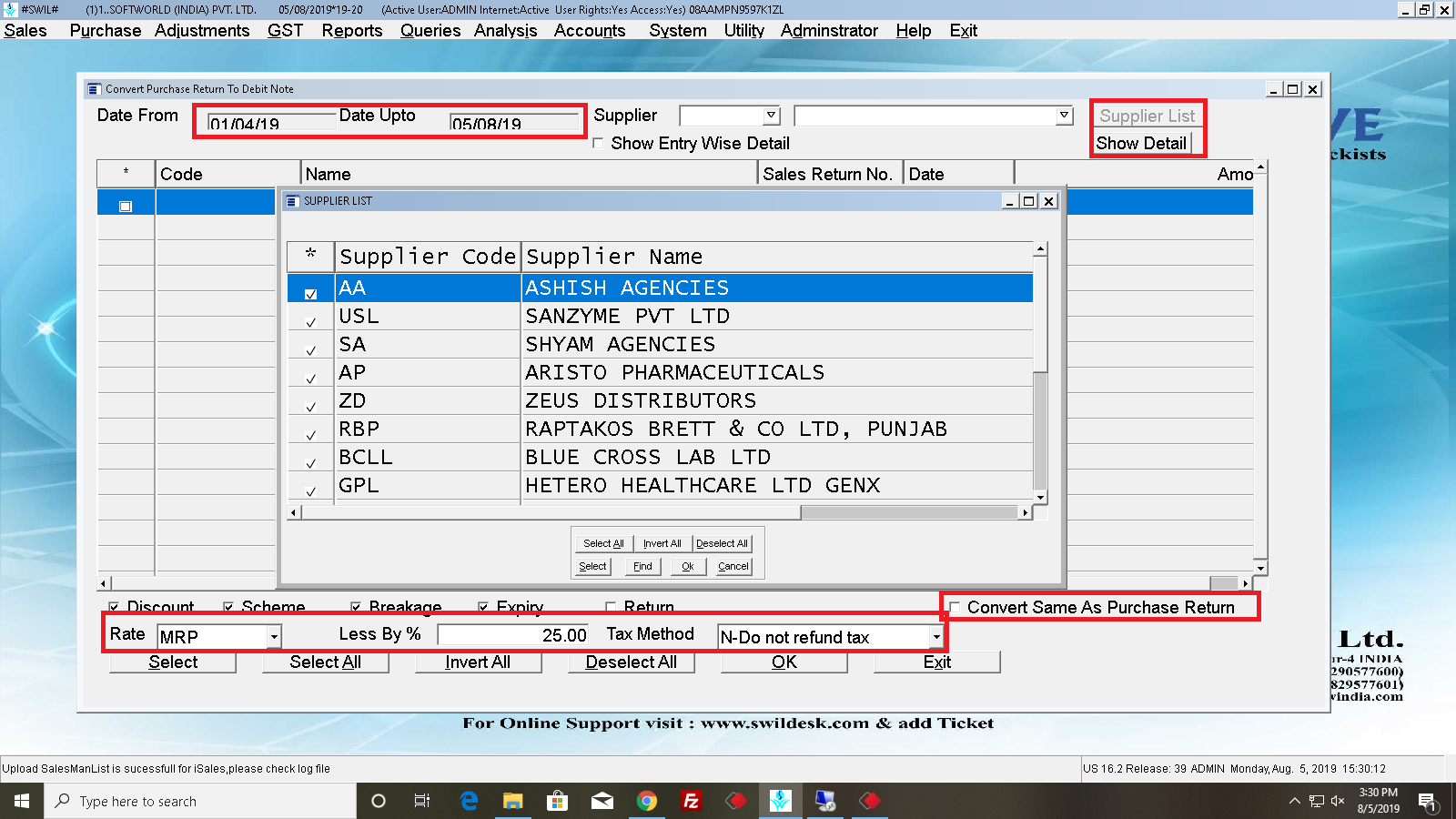This screenshot has height=819, width=1456.
Task: Click Ok button in Supplier List
Action: [688, 566]
